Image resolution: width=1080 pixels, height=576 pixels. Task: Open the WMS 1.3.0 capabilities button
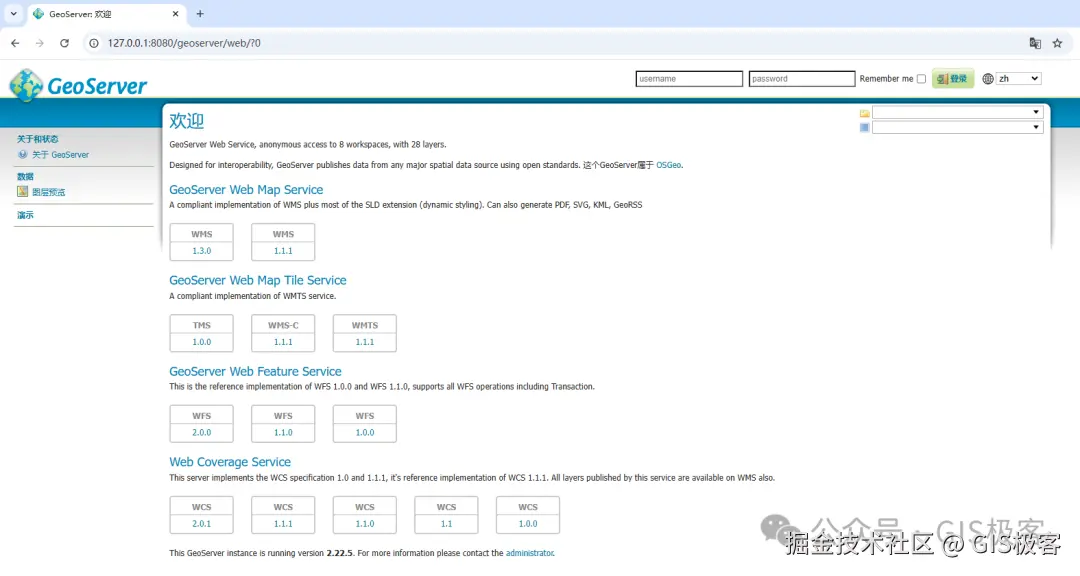coord(202,242)
